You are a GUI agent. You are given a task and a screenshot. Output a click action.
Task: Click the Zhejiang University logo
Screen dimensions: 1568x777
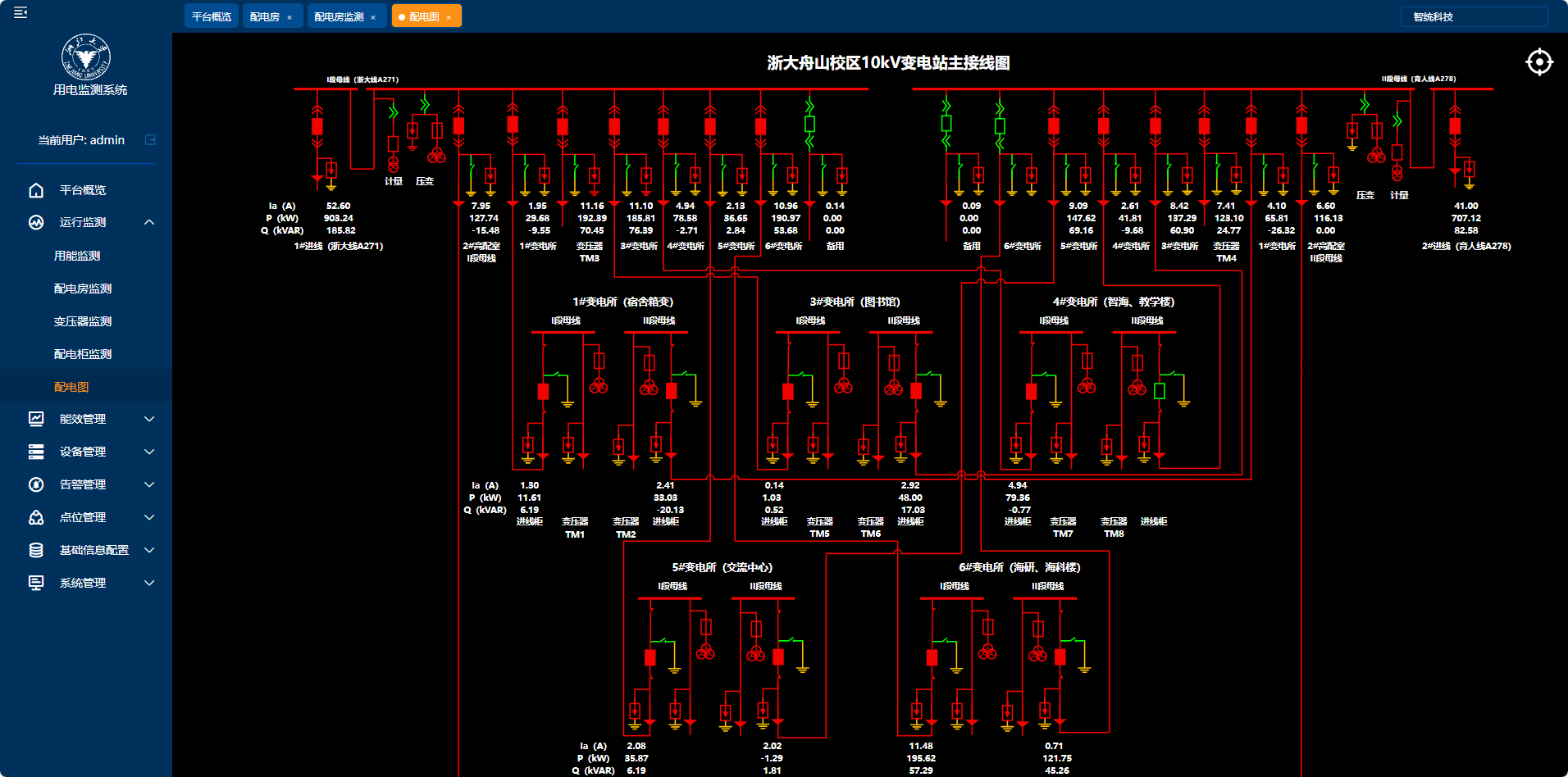coord(86,57)
